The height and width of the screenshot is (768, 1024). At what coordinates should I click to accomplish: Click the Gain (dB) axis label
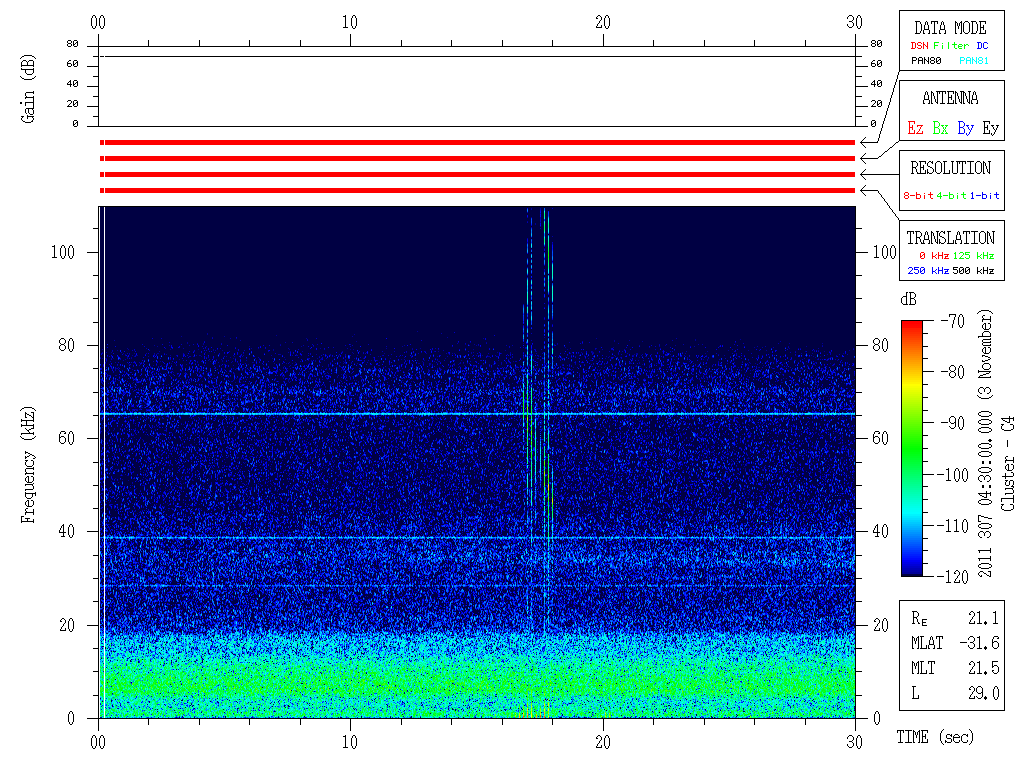27,89
